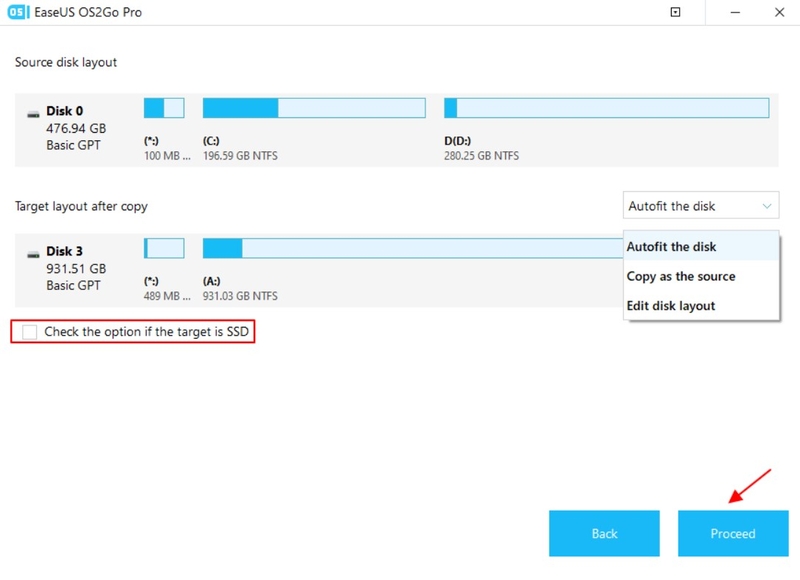The image size is (800, 580).
Task: Choose Edit disk layout option
Action: point(701,306)
